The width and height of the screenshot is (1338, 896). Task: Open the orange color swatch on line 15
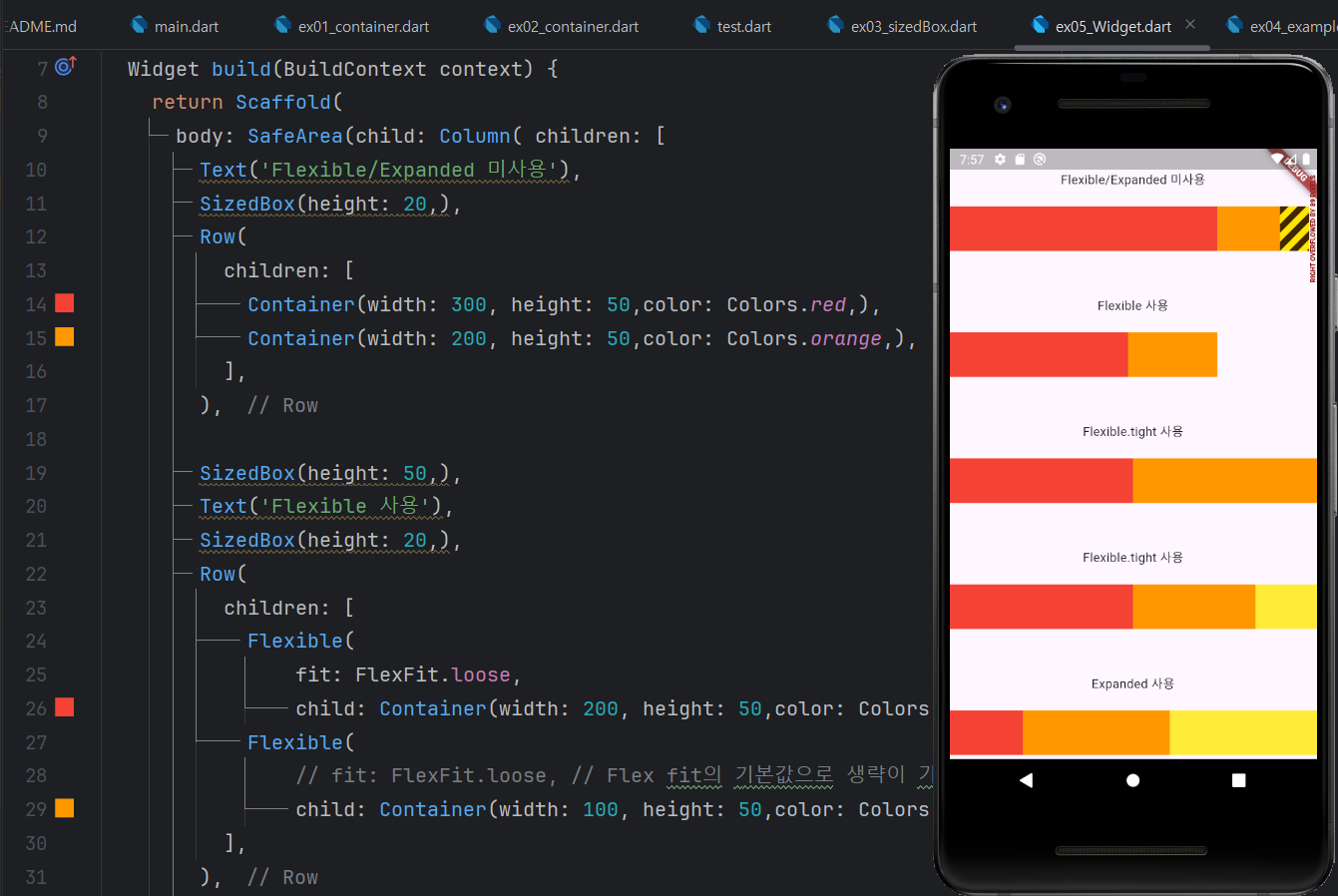(65, 337)
